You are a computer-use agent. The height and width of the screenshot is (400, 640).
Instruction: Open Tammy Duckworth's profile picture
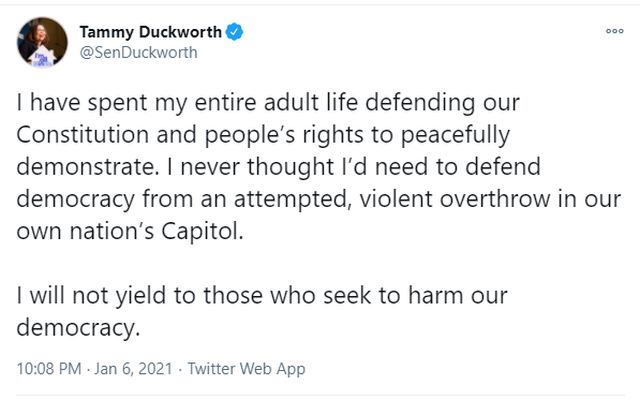[x=43, y=41]
